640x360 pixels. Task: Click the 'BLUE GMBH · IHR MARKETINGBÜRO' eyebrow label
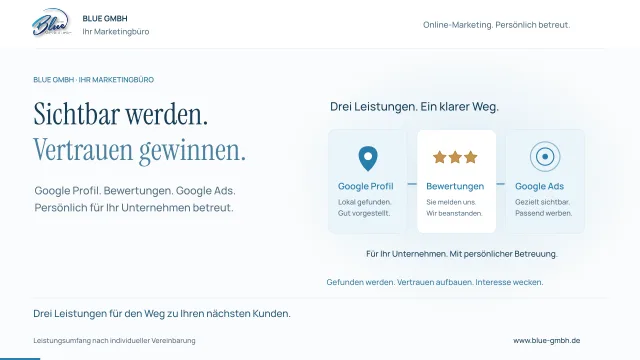(x=93, y=80)
